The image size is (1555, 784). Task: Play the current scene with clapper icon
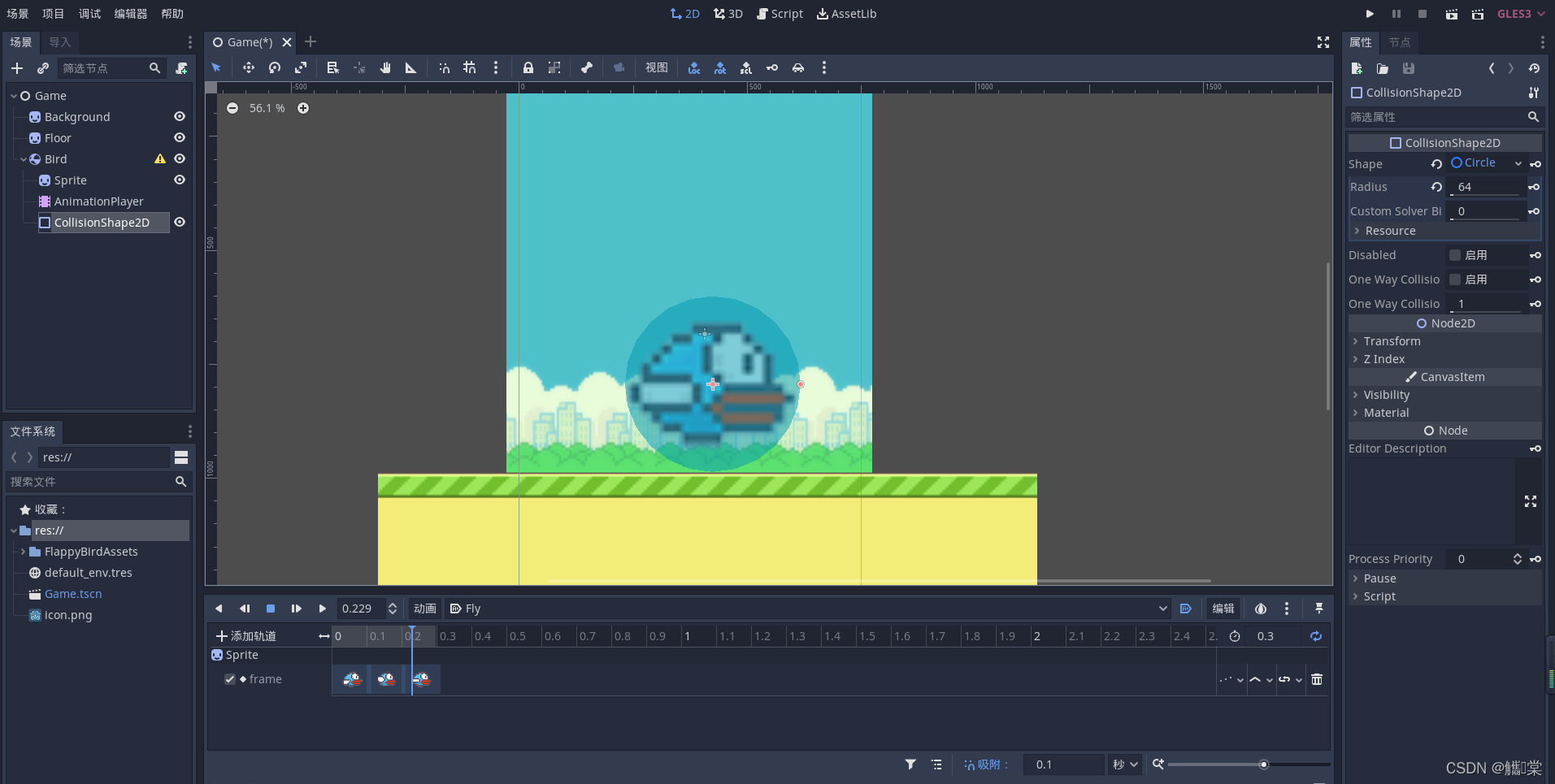point(1451,14)
